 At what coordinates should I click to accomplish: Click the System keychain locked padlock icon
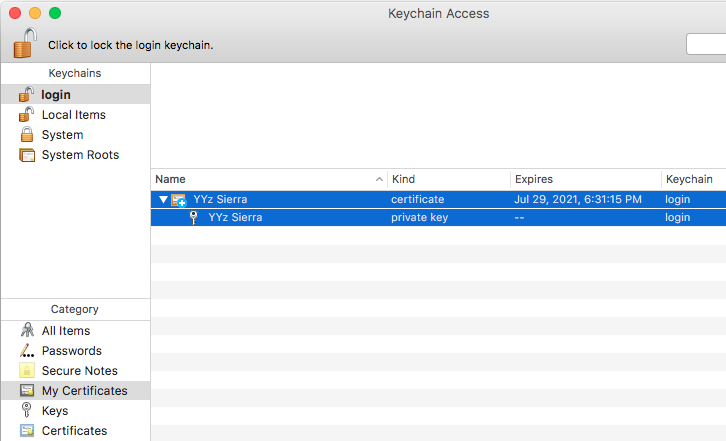click(x=27, y=135)
